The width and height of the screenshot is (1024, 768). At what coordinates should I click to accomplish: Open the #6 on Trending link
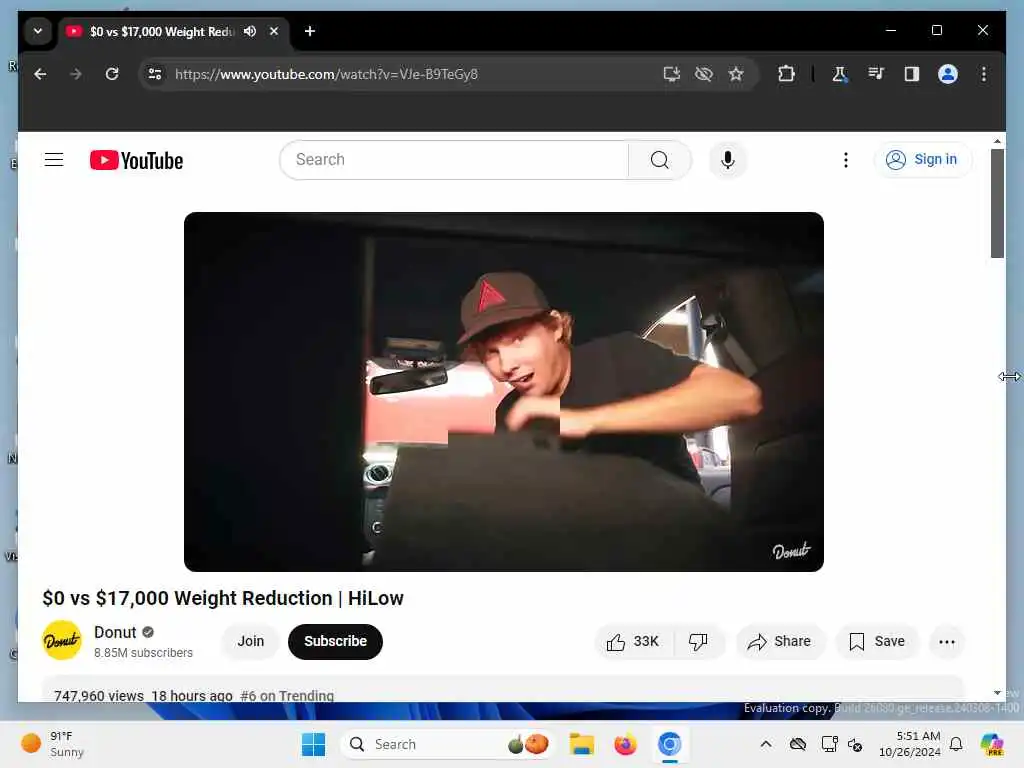coord(287,696)
